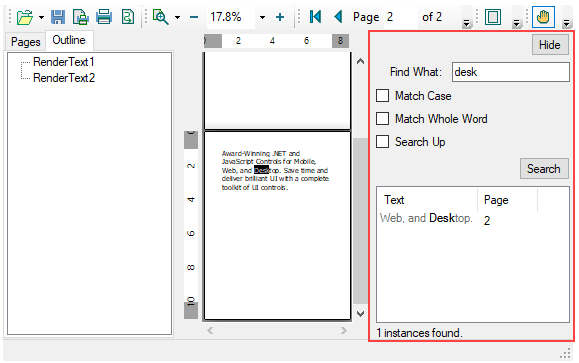Expand the zoom percentage dropdown list
This screenshot has width=579, height=363.
click(262, 17)
